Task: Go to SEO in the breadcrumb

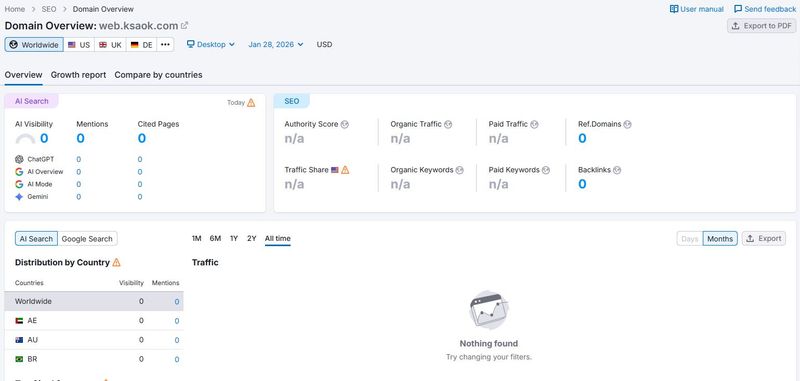Action: tap(49, 9)
